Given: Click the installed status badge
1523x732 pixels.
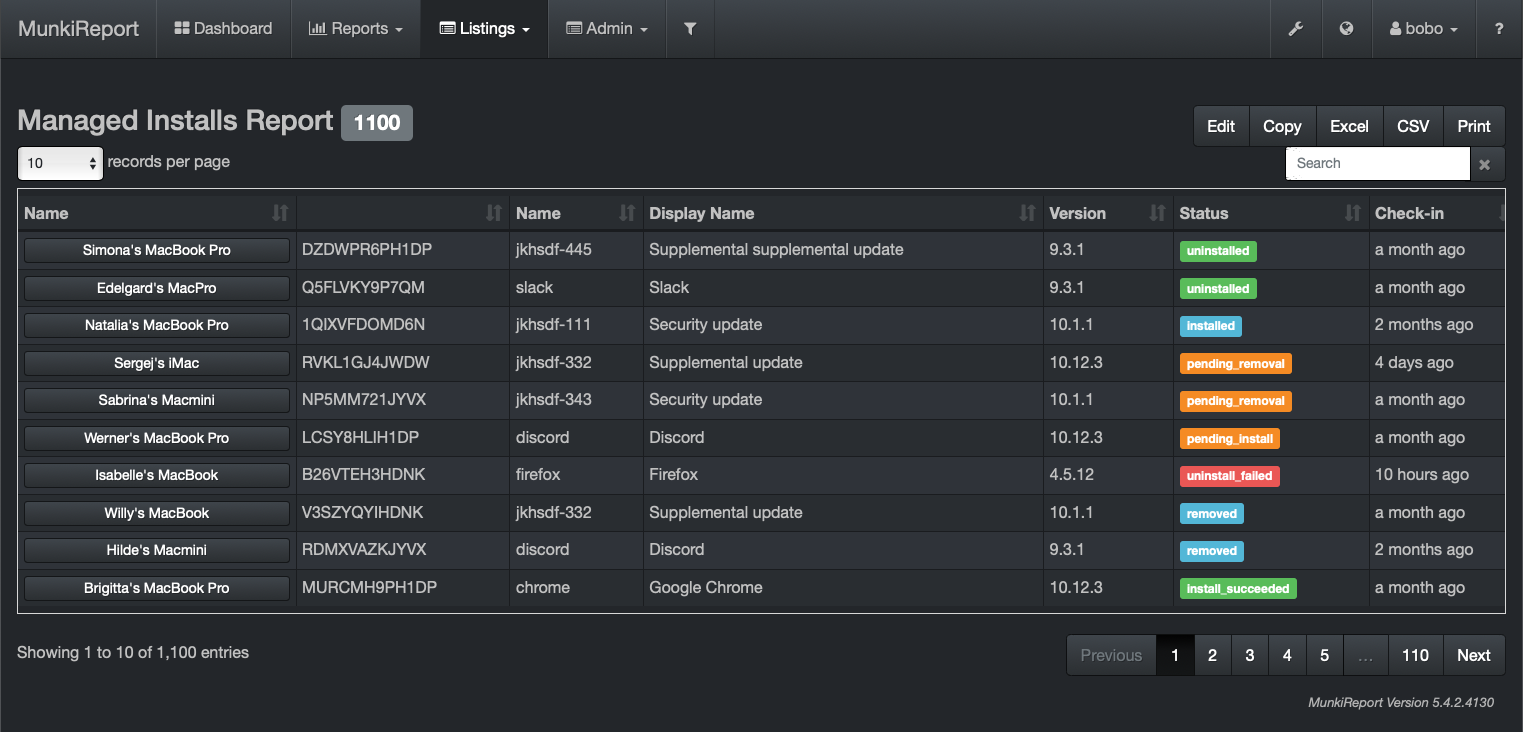Looking at the screenshot, I should 1211,326.
